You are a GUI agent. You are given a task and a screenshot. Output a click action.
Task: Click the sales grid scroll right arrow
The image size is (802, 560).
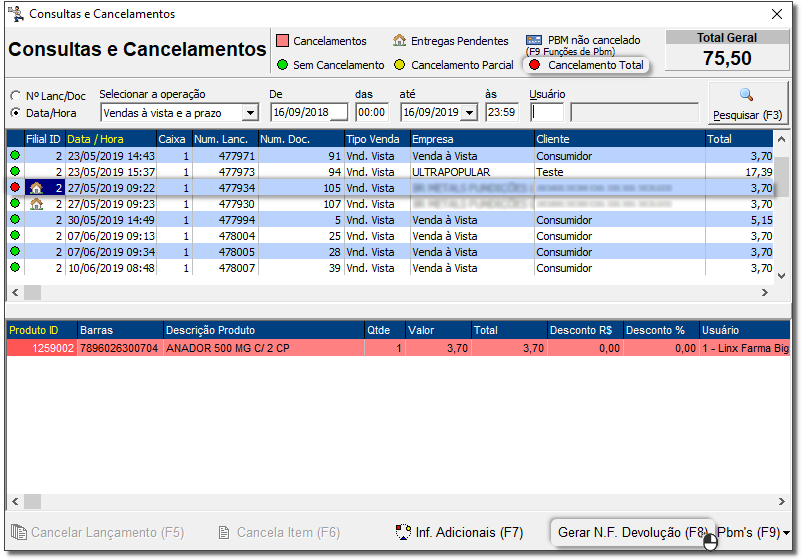coord(765,293)
